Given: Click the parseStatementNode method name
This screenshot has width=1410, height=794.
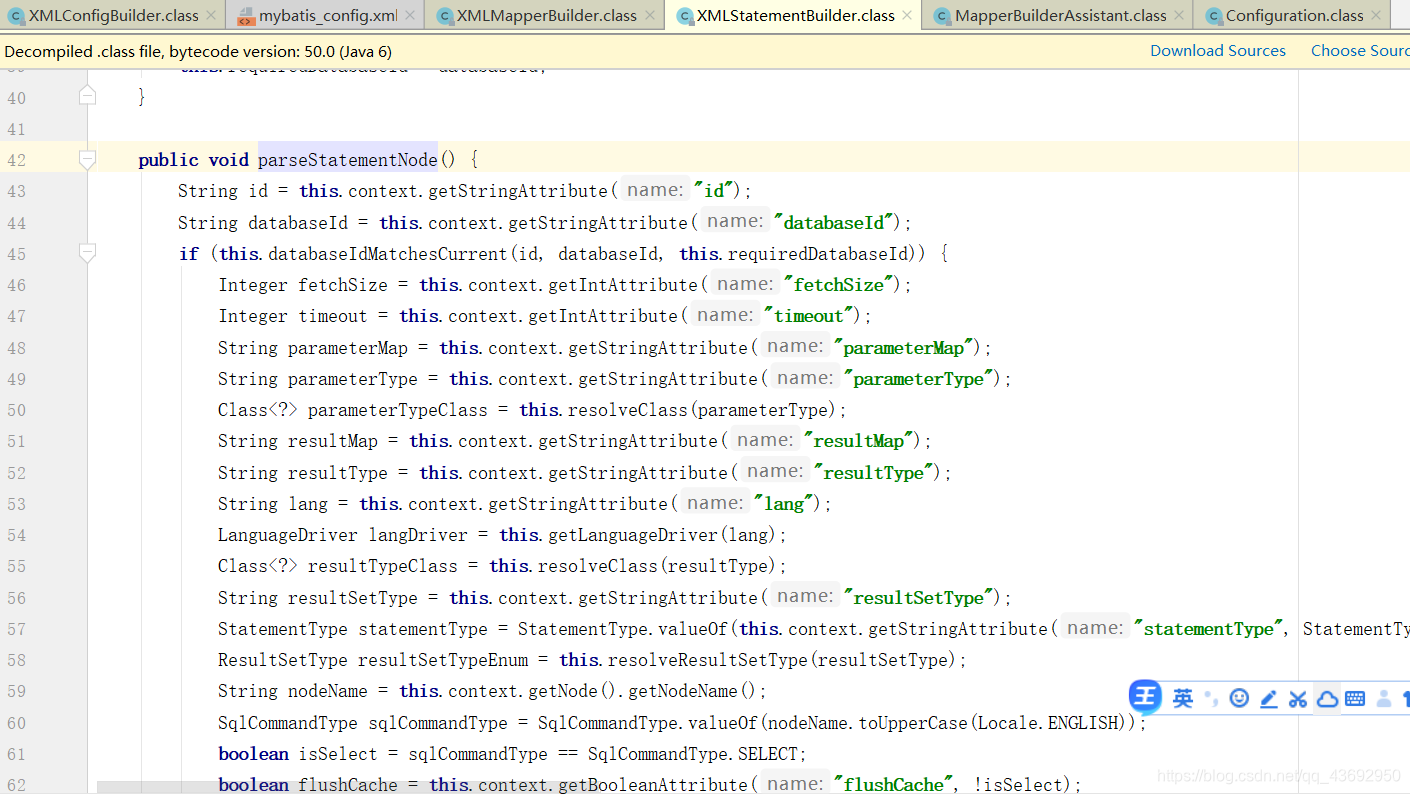Looking at the screenshot, I should point(348,160).
